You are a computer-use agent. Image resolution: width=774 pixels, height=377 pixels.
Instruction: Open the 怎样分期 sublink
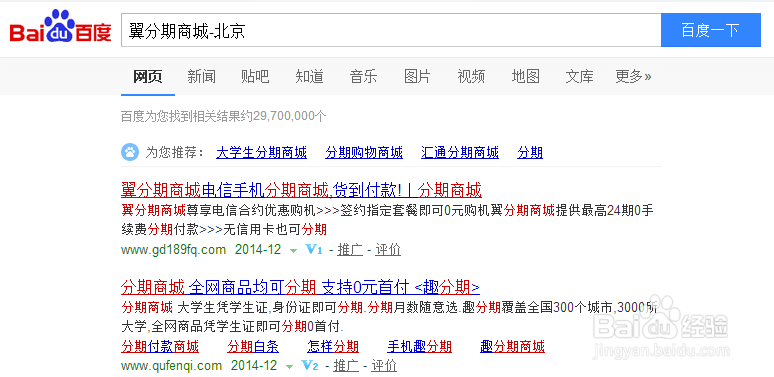click(333, 347)
